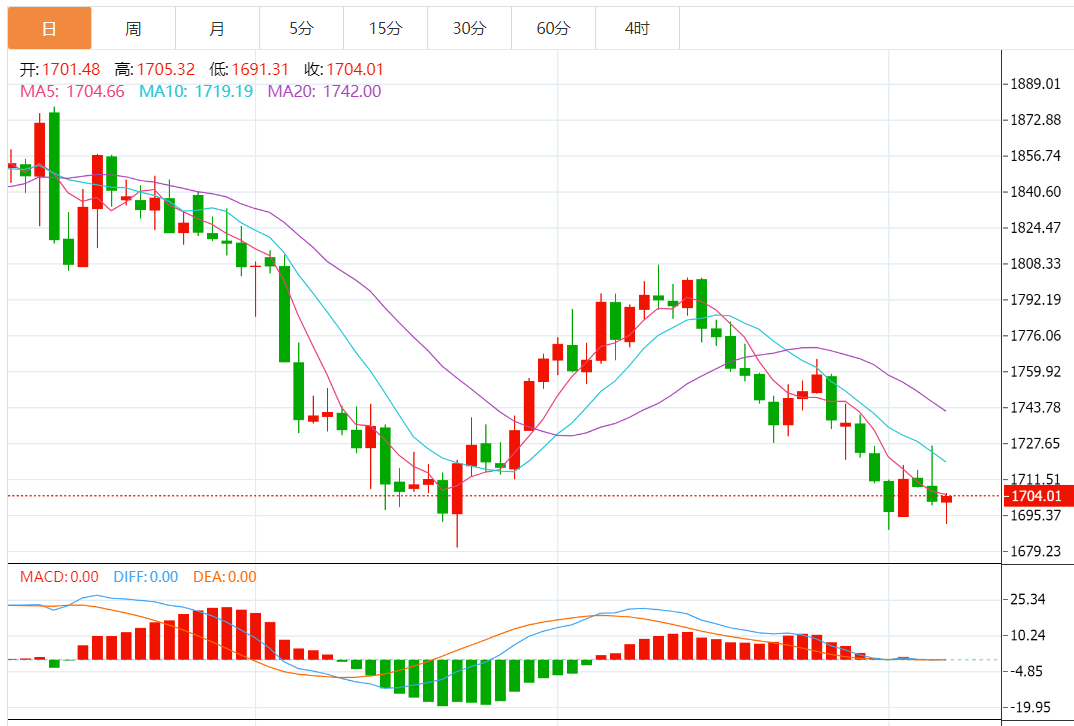This screenshot has height=726, width=1074.
Task: Click the DEA: 0.00 indicator label
Action: point(225,577)
